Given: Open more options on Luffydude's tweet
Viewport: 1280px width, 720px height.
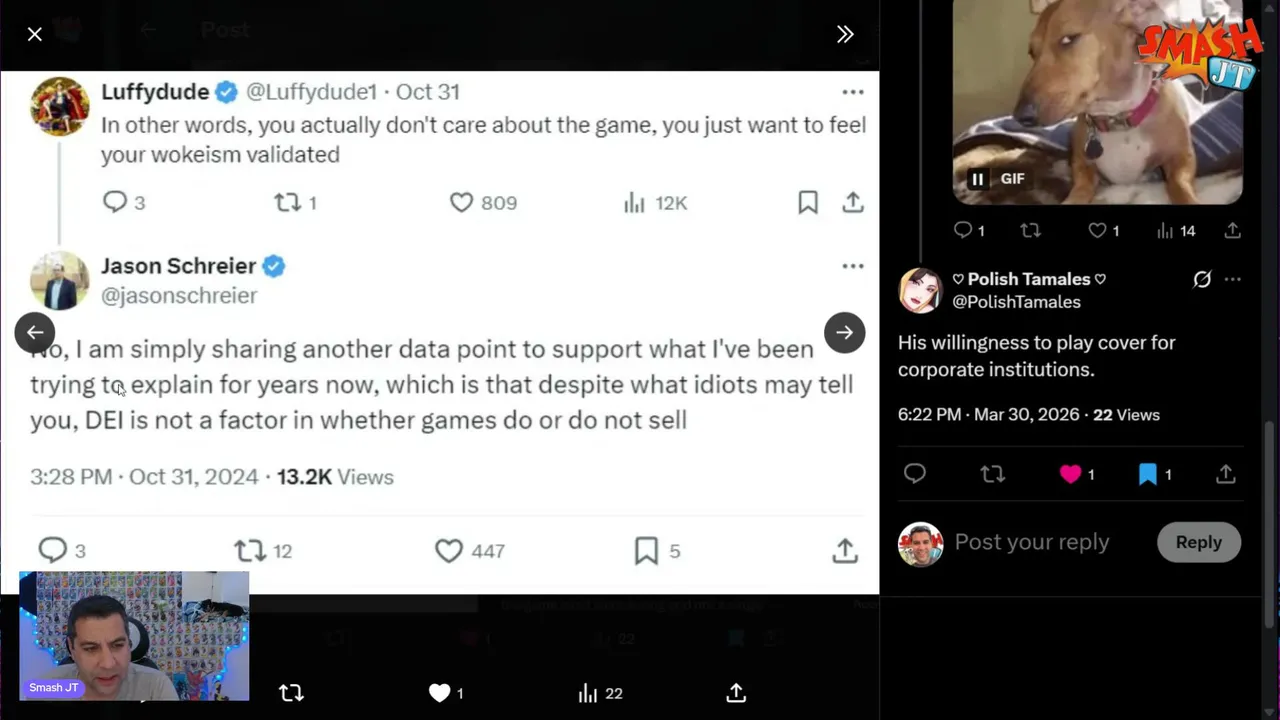Looking at the screenshot, I should [x=852, y=92].
